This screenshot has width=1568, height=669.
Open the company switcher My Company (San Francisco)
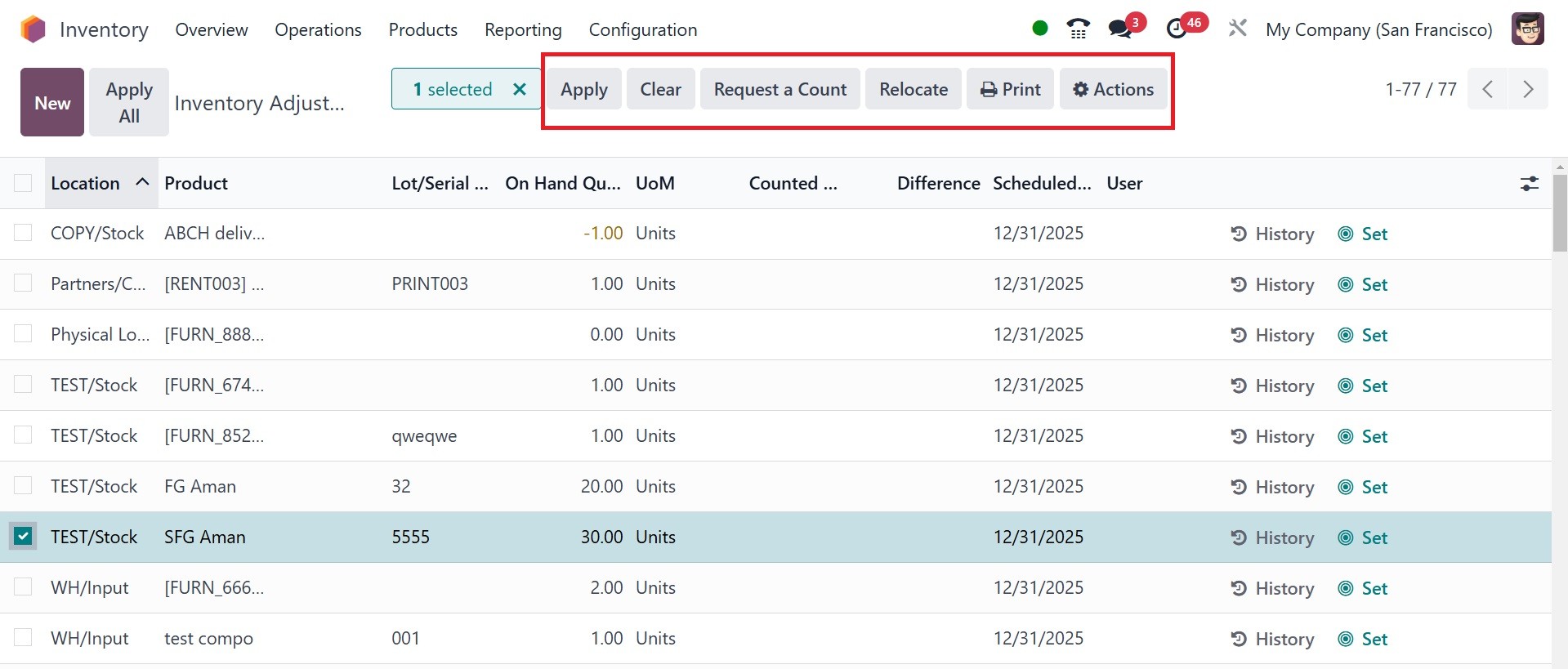point(1378,30)
